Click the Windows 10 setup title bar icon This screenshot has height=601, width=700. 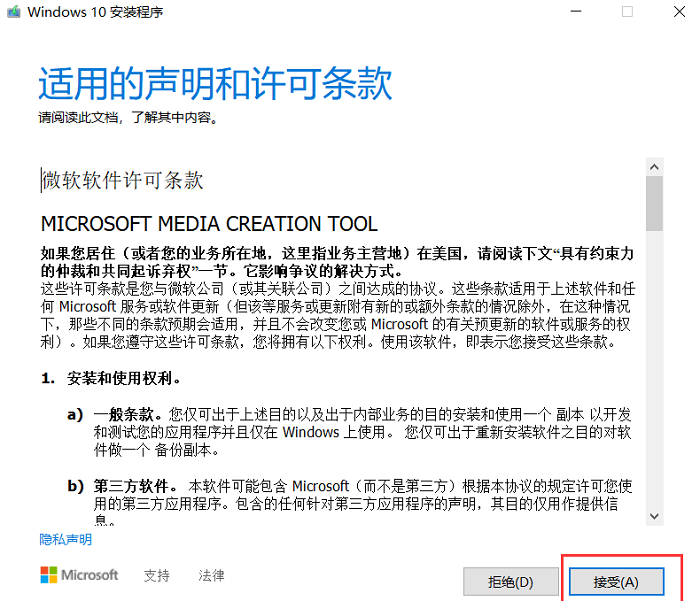[14, 12]
